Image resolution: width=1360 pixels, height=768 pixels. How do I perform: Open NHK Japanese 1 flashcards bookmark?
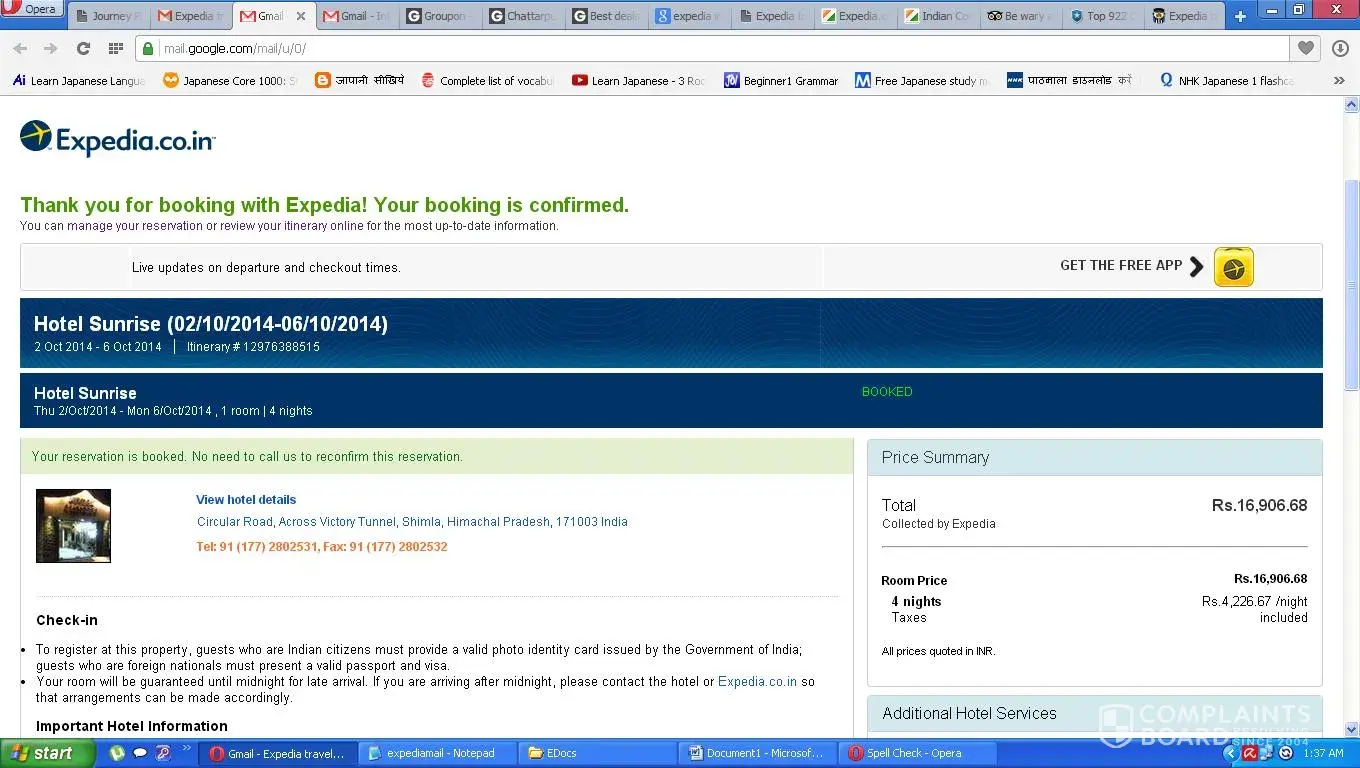pyautogui.click(x=1227, y=81)
